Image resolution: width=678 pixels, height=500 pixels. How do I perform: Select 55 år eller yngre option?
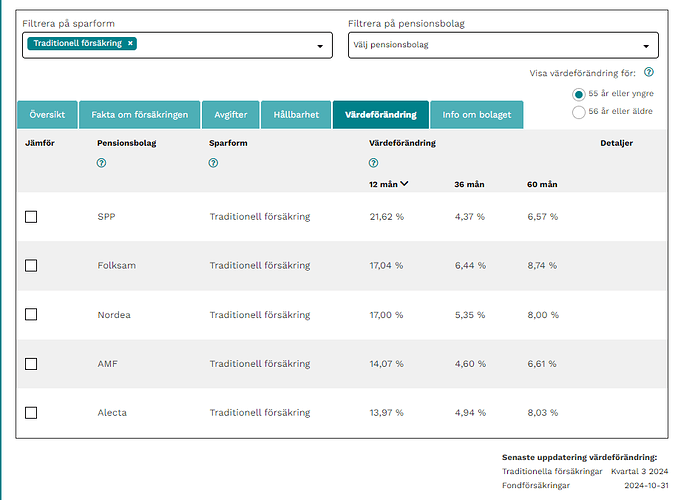pos(579,94)
